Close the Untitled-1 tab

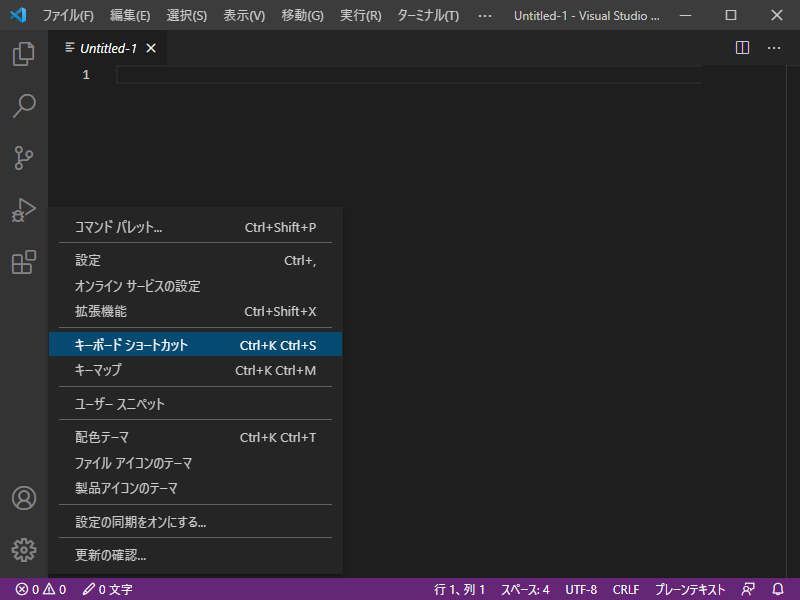tap(151, 48)
